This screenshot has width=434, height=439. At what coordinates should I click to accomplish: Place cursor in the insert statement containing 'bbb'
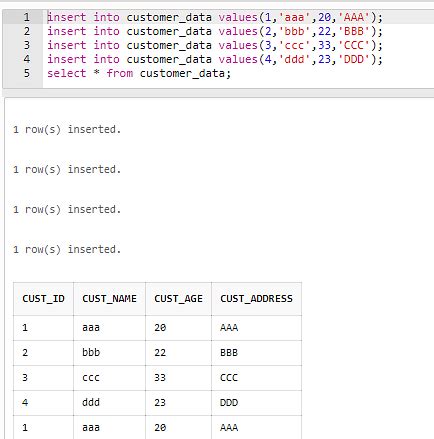[215, 31]
